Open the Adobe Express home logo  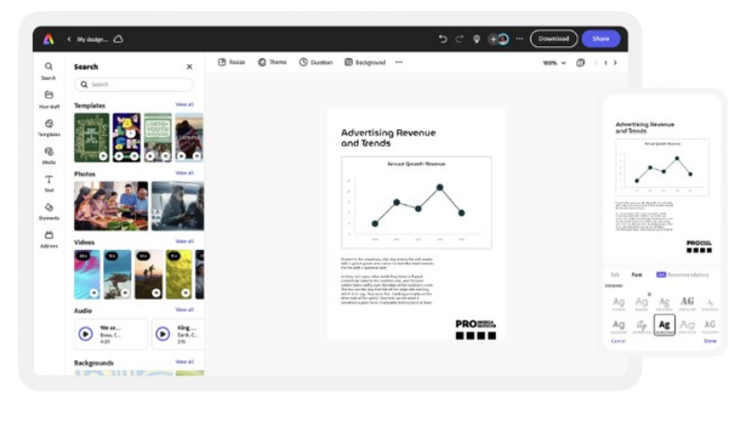point(49,39)
